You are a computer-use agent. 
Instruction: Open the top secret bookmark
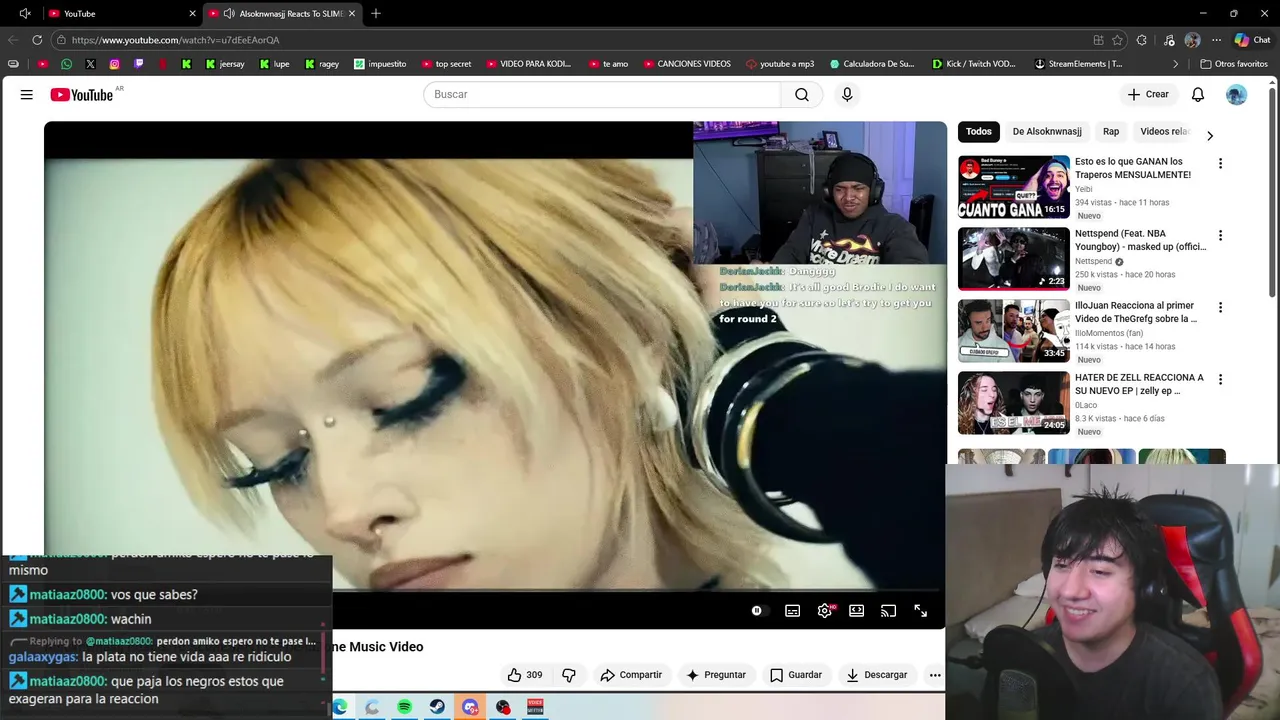(x=445, y=64)
